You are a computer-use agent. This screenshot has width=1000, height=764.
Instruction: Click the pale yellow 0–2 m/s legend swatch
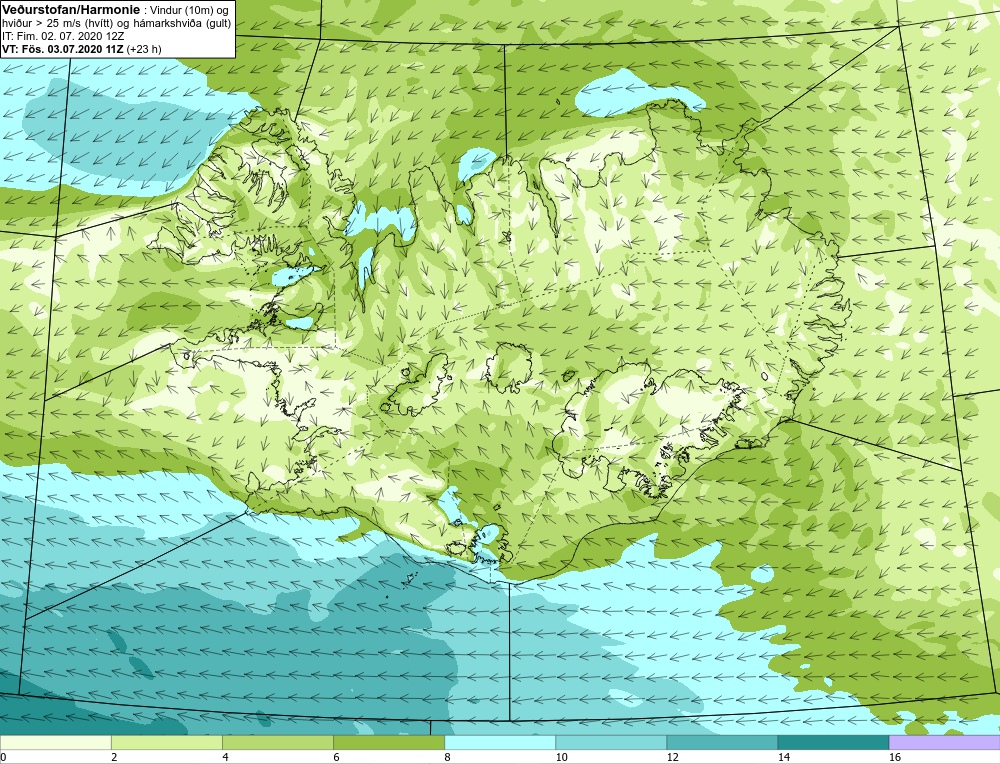point(55,742)
